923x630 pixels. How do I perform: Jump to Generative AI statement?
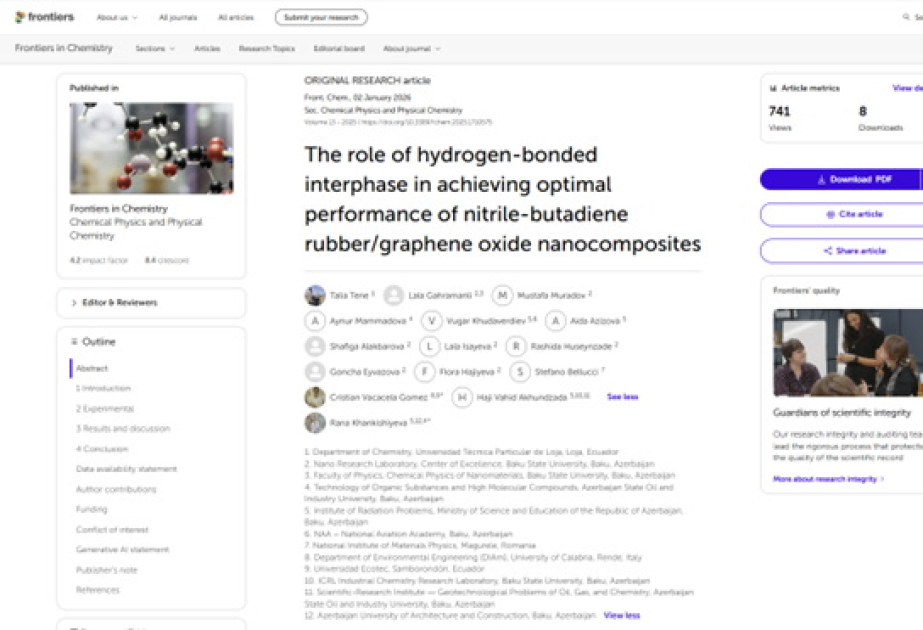point(122,549)
